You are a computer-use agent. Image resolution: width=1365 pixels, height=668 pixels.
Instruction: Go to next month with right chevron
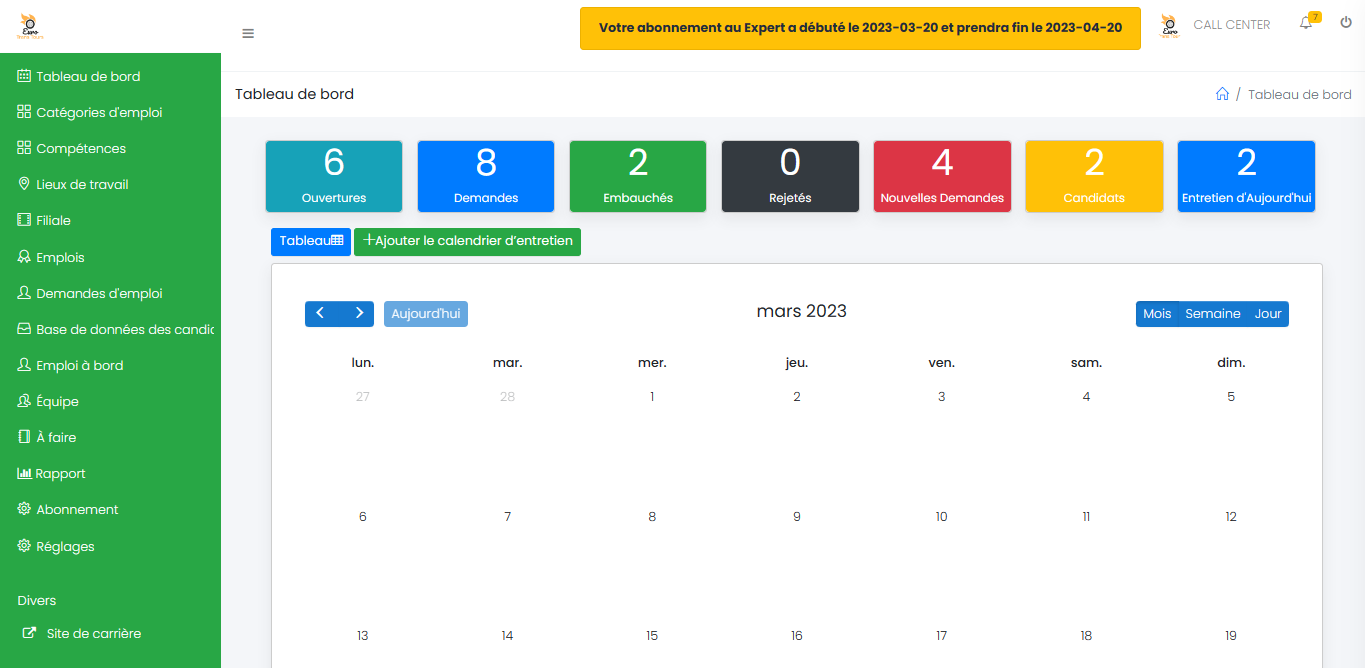(358, 313)
